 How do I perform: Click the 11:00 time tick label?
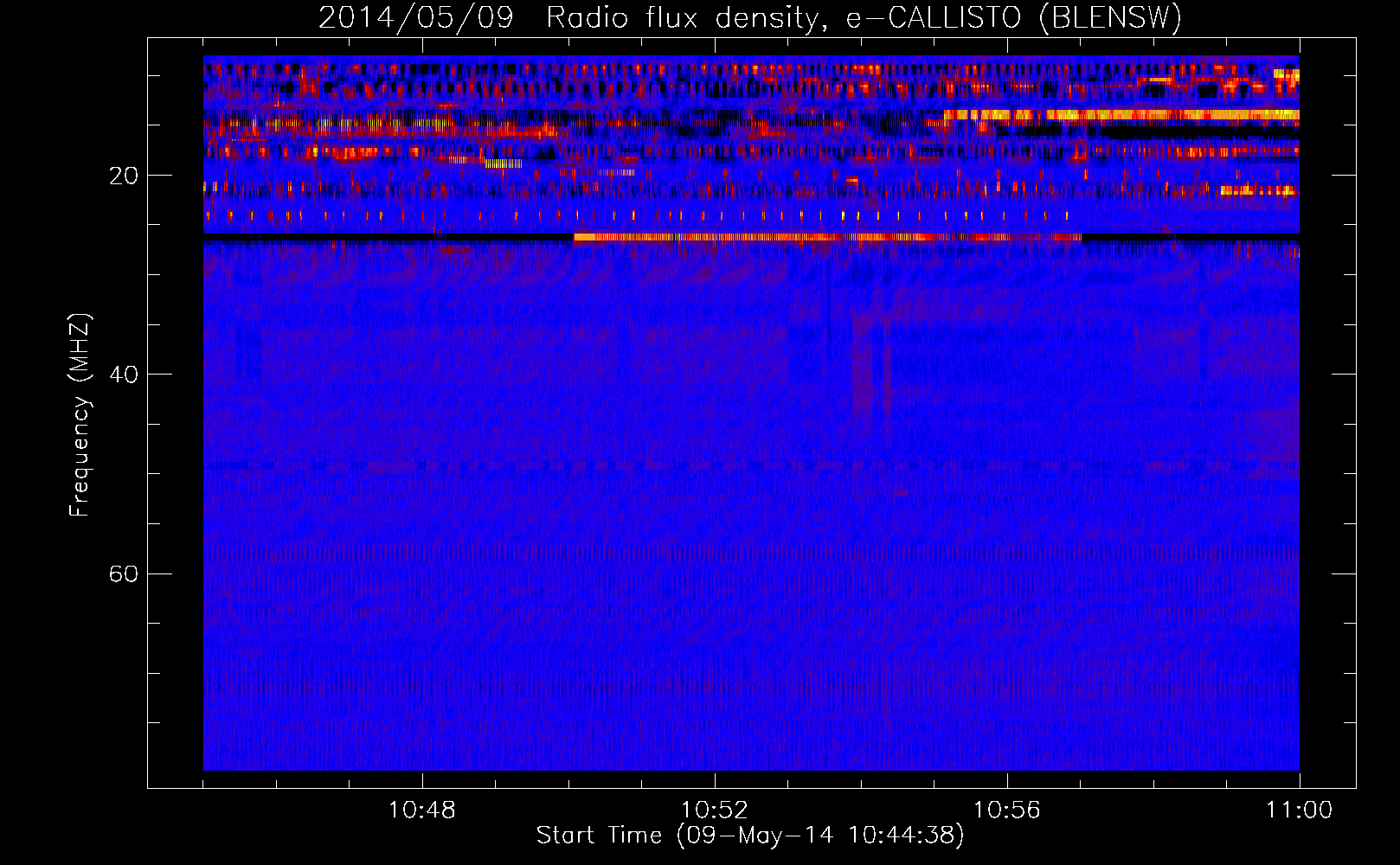click(1299, 811)
